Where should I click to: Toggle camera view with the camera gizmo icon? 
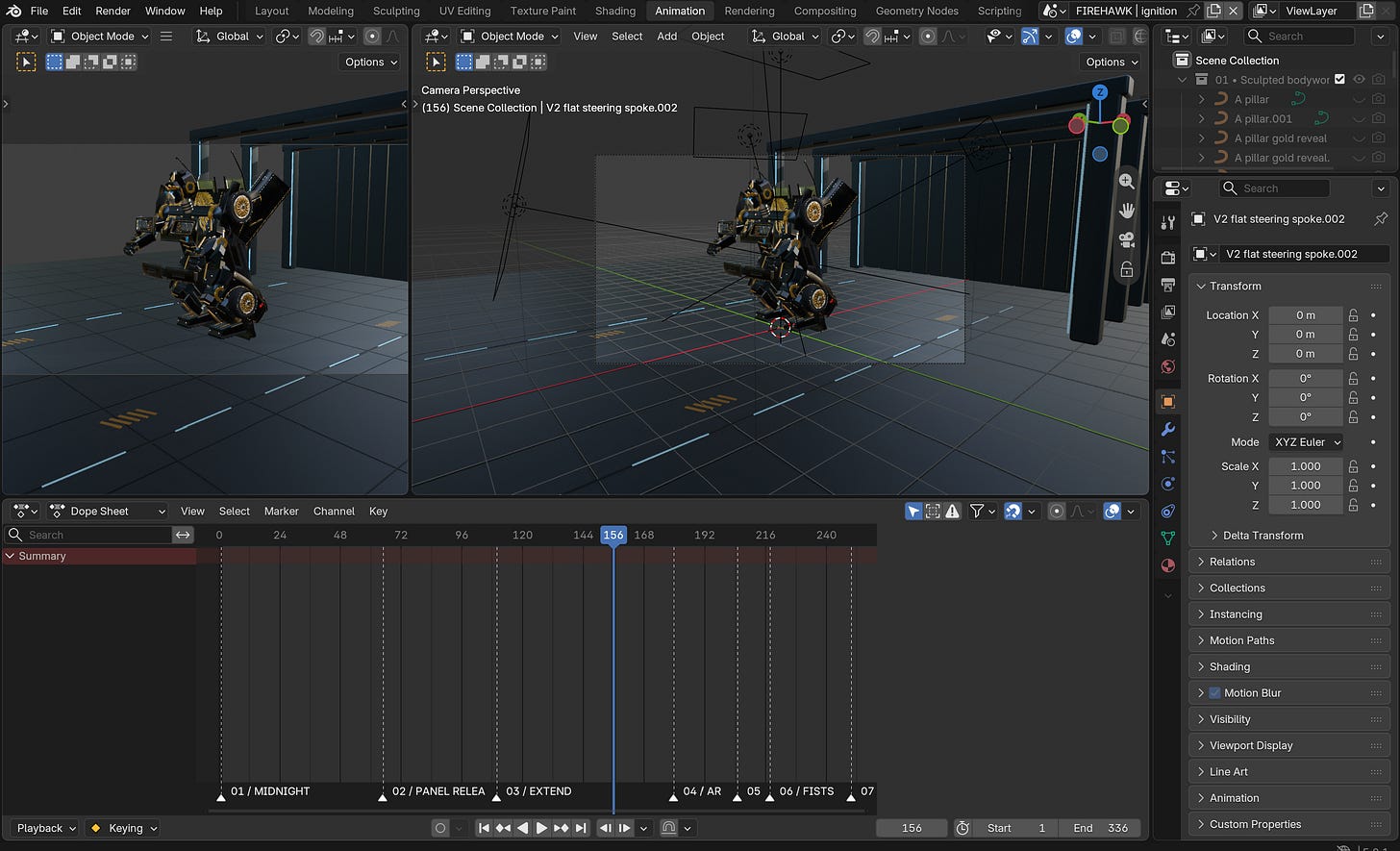click(1126, 240)
